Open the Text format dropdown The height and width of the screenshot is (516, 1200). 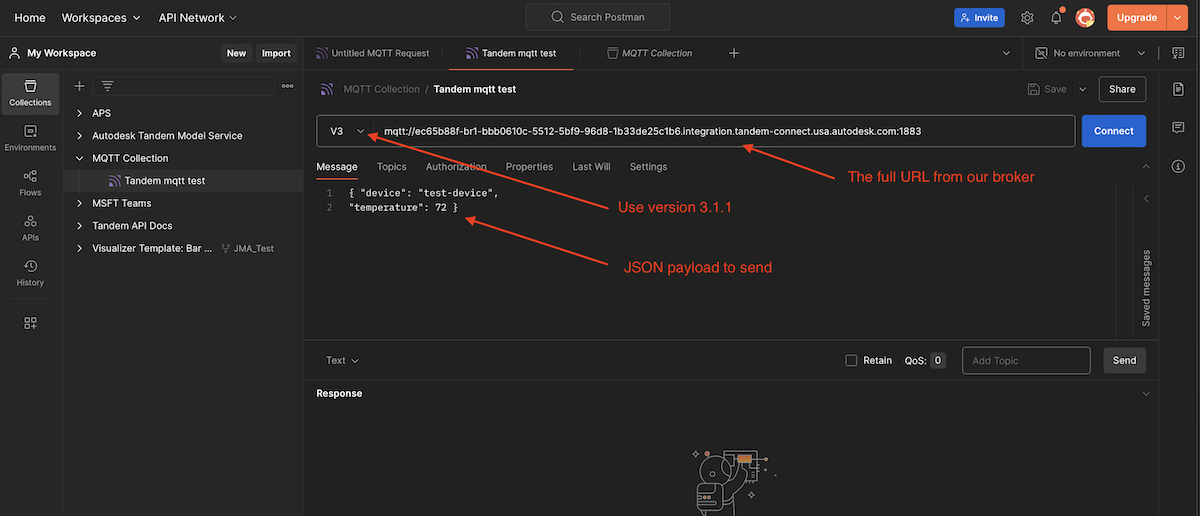tap(342, 360)
